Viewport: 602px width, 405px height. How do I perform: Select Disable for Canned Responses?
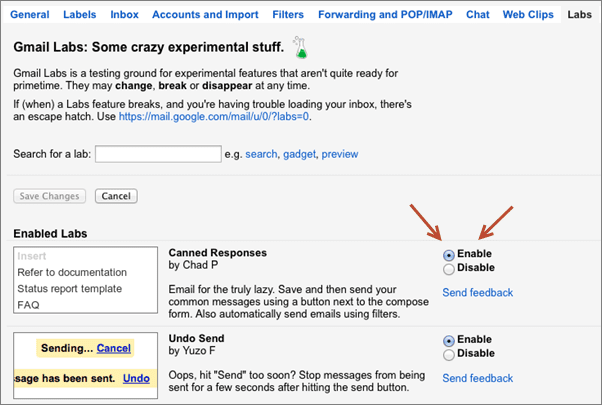pyautogui.click(x=448, y=269)
